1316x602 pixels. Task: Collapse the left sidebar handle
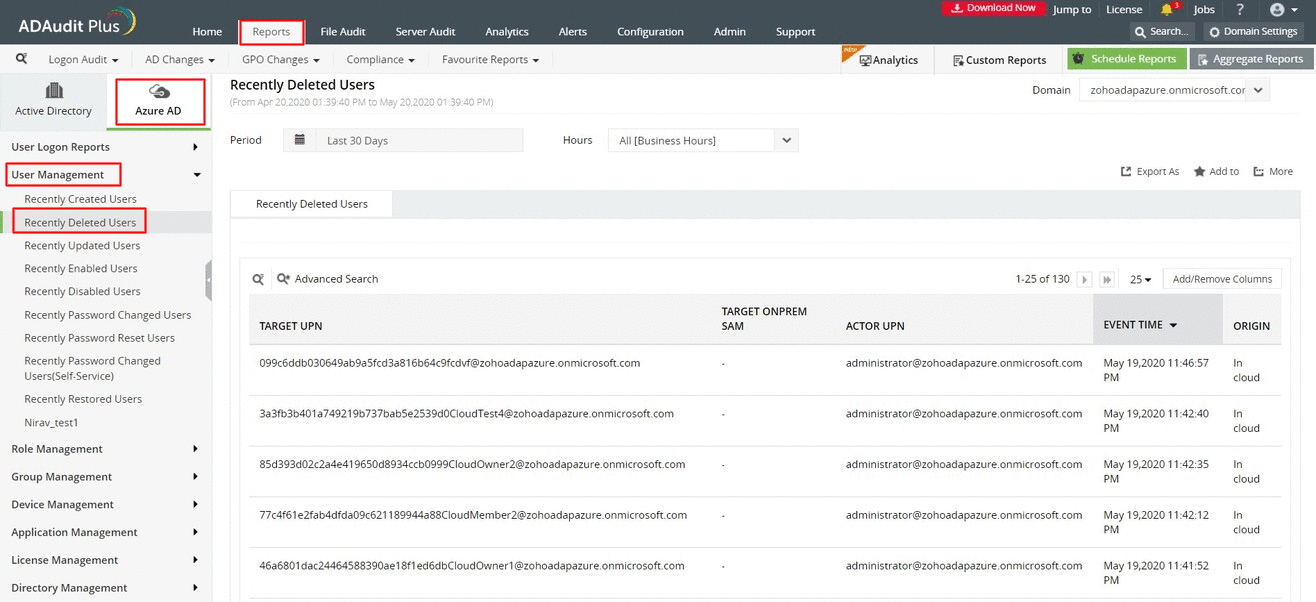point(208,280)
